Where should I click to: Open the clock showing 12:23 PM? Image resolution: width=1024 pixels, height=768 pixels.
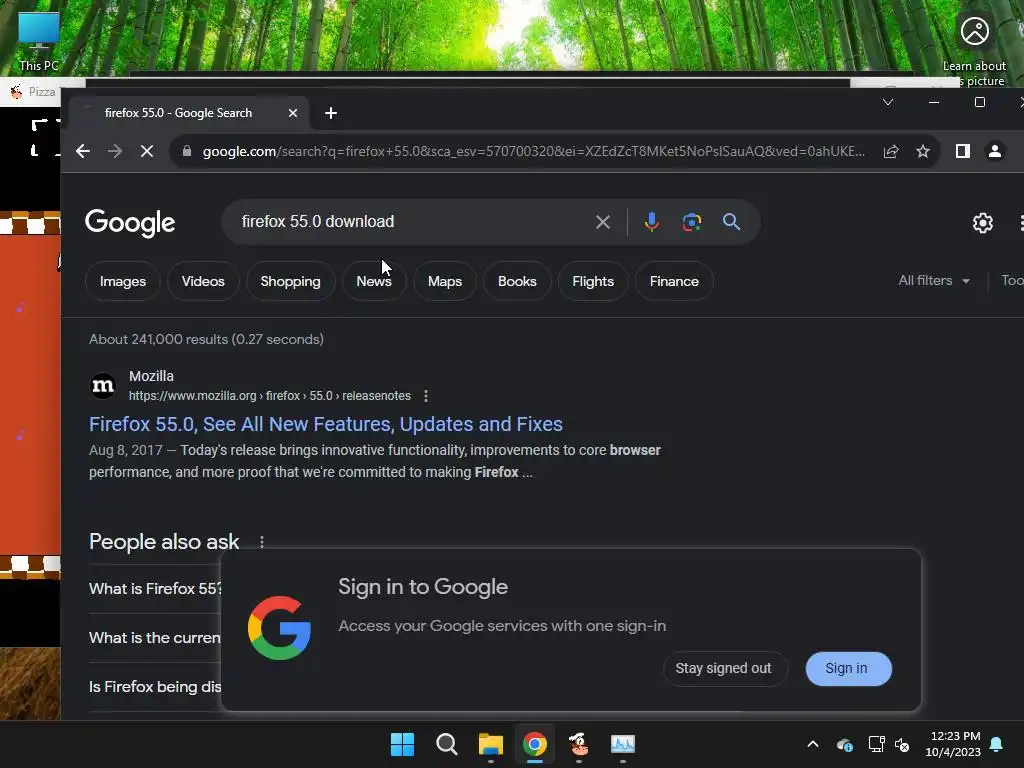tap(953, 744)
